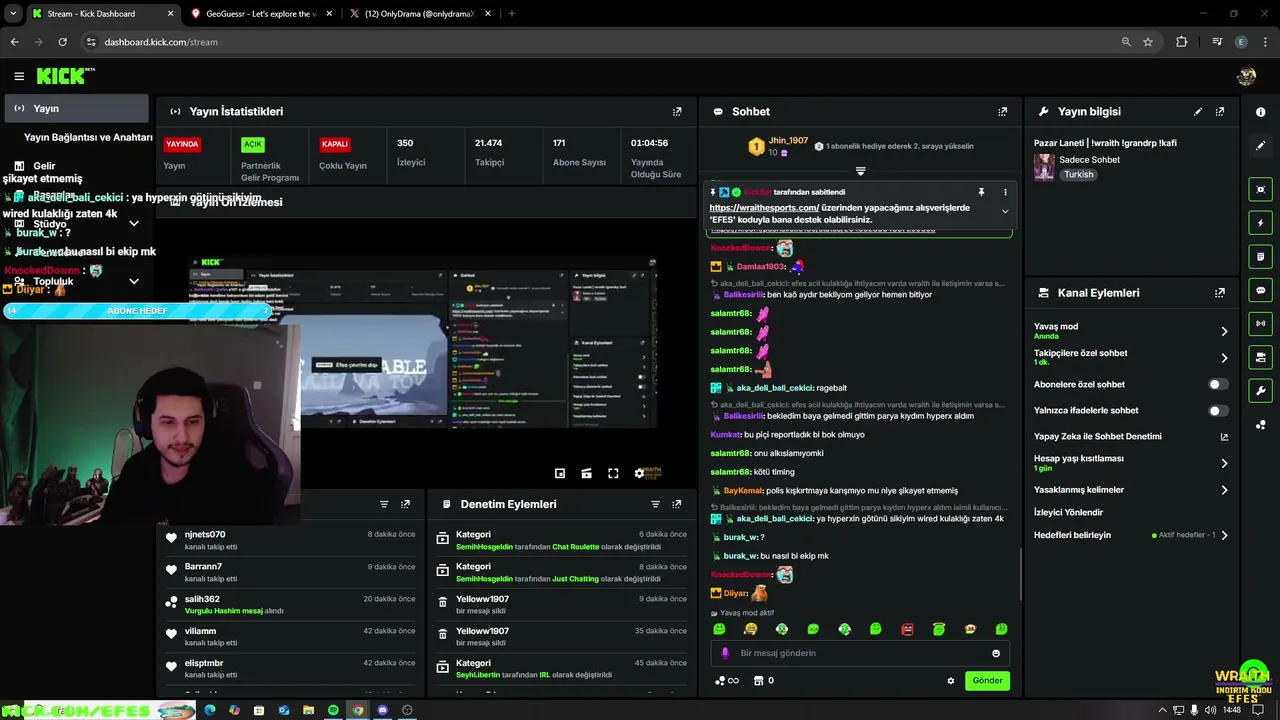
Task: Open mini player for the stream preview
Action: pos(560,473)
